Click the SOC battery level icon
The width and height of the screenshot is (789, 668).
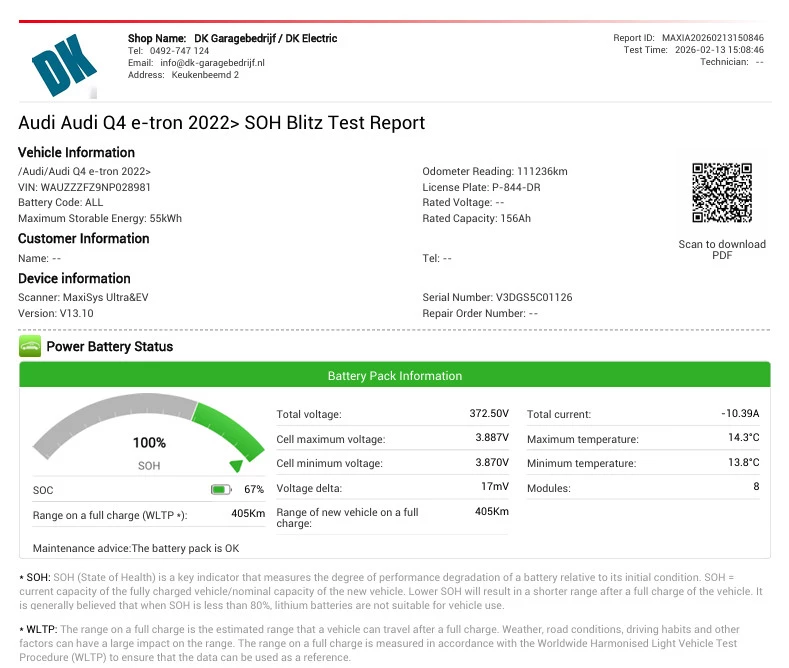click(x=221, y=490)
